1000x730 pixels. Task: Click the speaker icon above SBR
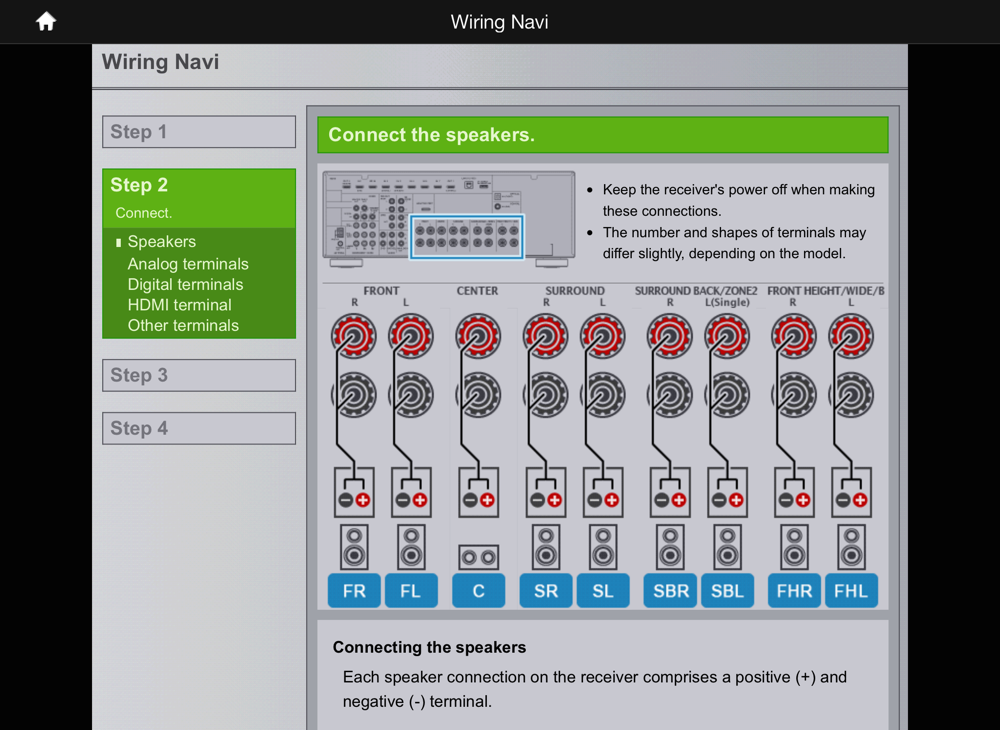pos(670,547)
